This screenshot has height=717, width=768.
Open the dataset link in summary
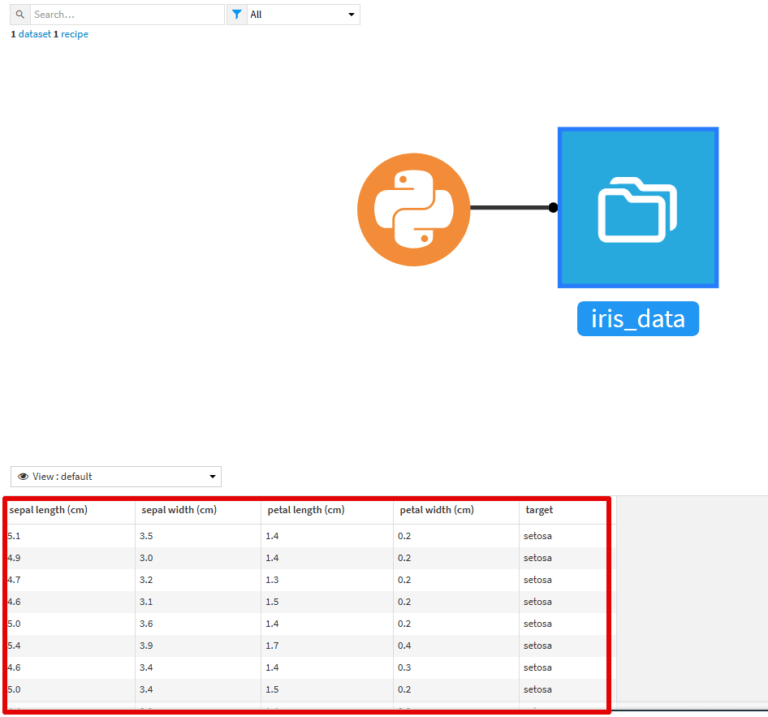34,34
